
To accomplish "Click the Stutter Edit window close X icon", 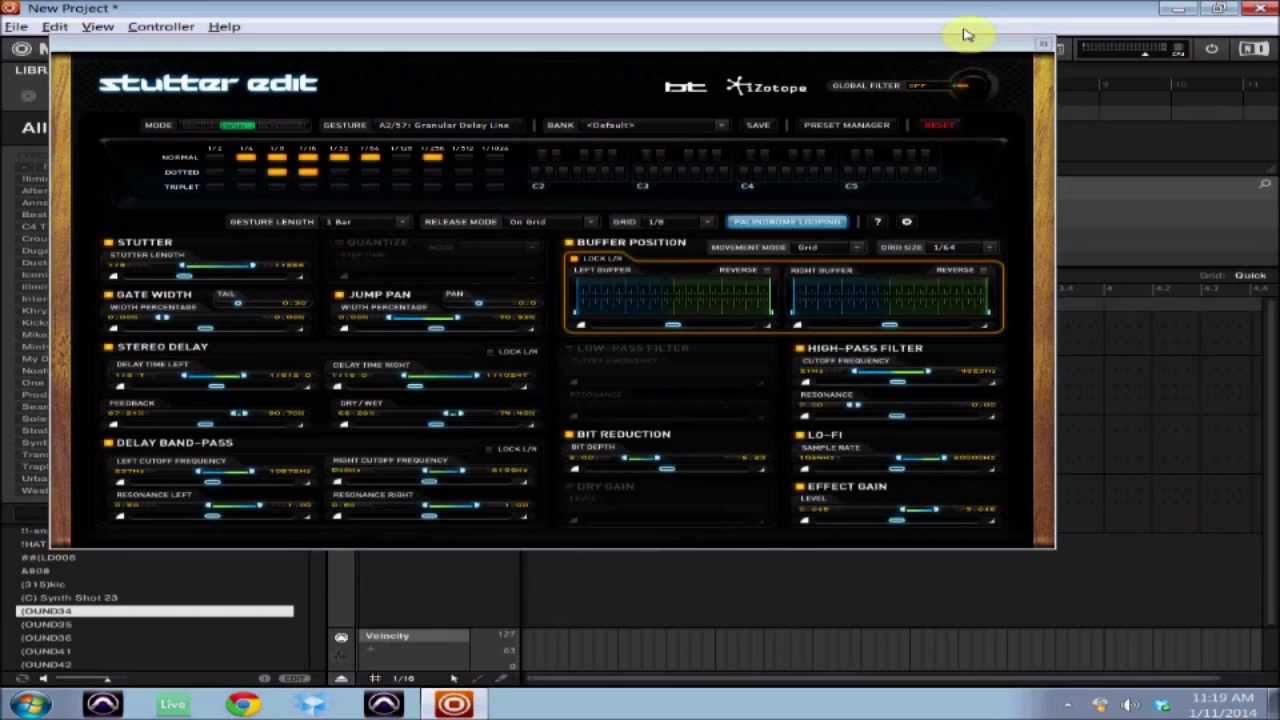I will point(1043,44).
